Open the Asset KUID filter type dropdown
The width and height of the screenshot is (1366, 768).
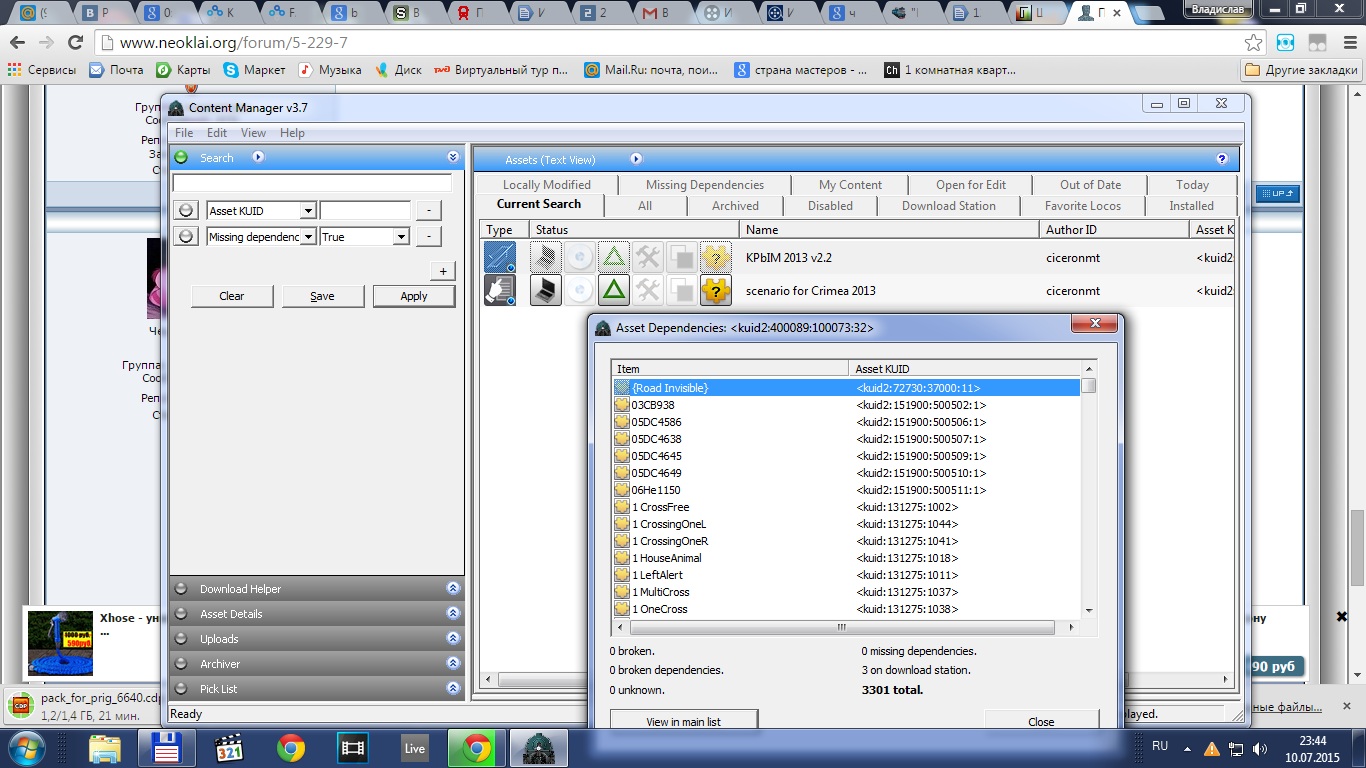tap(308, 211)
